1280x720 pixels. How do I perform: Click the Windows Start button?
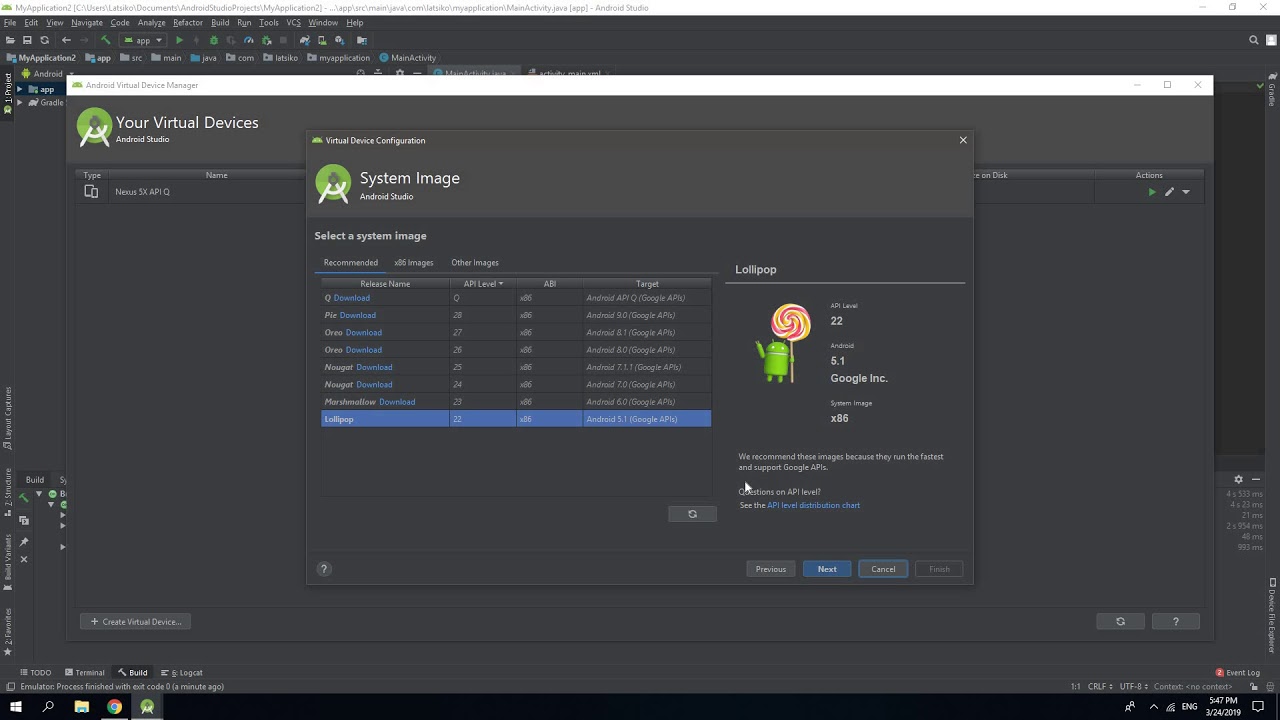click(16, 707)
